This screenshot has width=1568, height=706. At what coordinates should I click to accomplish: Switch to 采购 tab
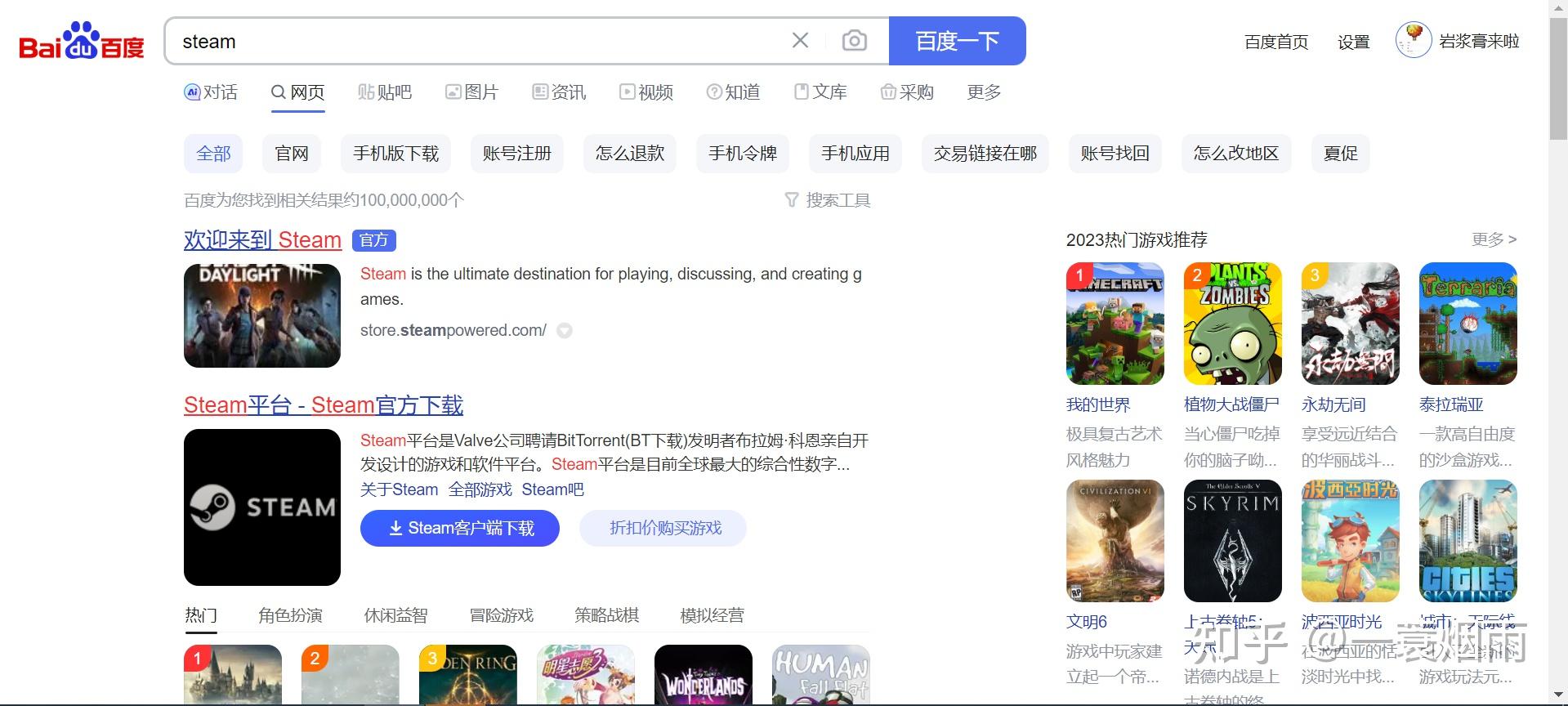click(907, 92)
